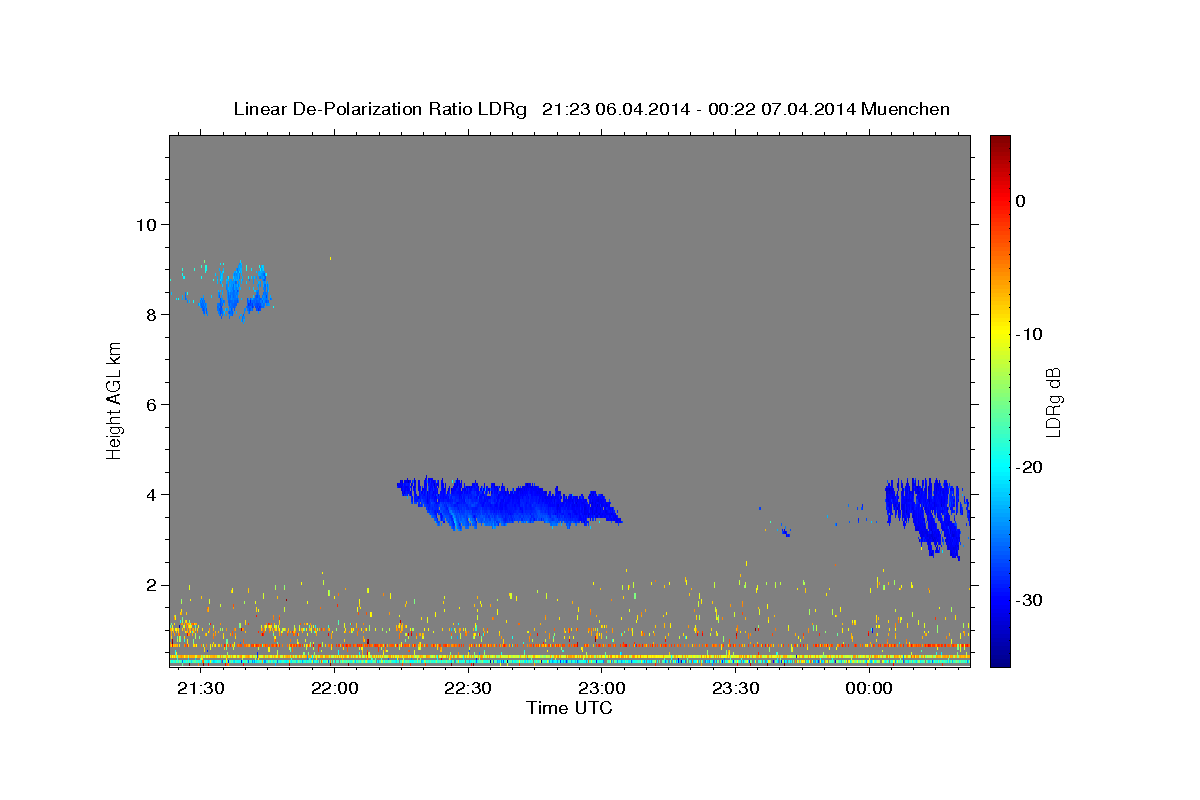Viewport: 1200px width, 800px height.
Task: Click the colorbar value -20
Action: click(x=1029, y=467)
